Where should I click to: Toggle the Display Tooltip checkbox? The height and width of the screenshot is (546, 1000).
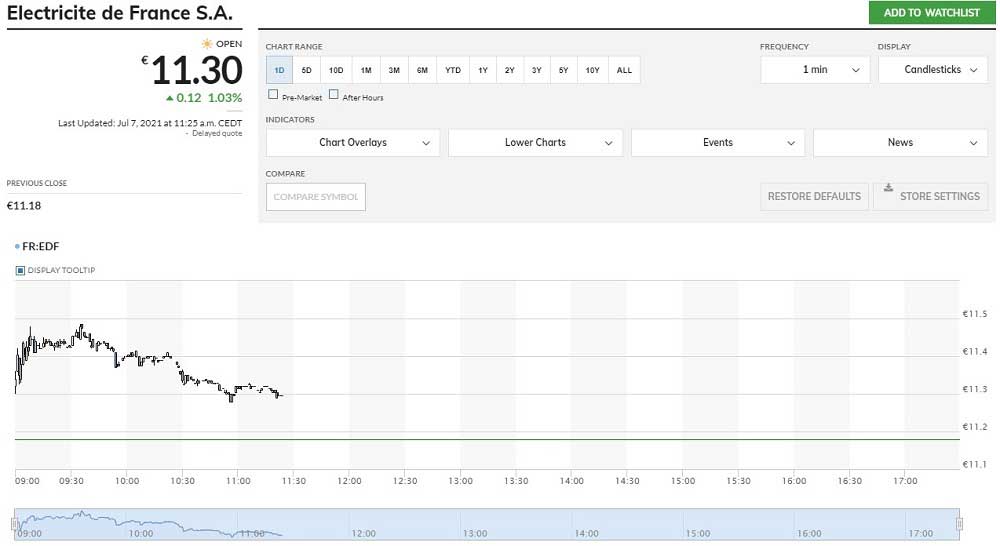20,270
